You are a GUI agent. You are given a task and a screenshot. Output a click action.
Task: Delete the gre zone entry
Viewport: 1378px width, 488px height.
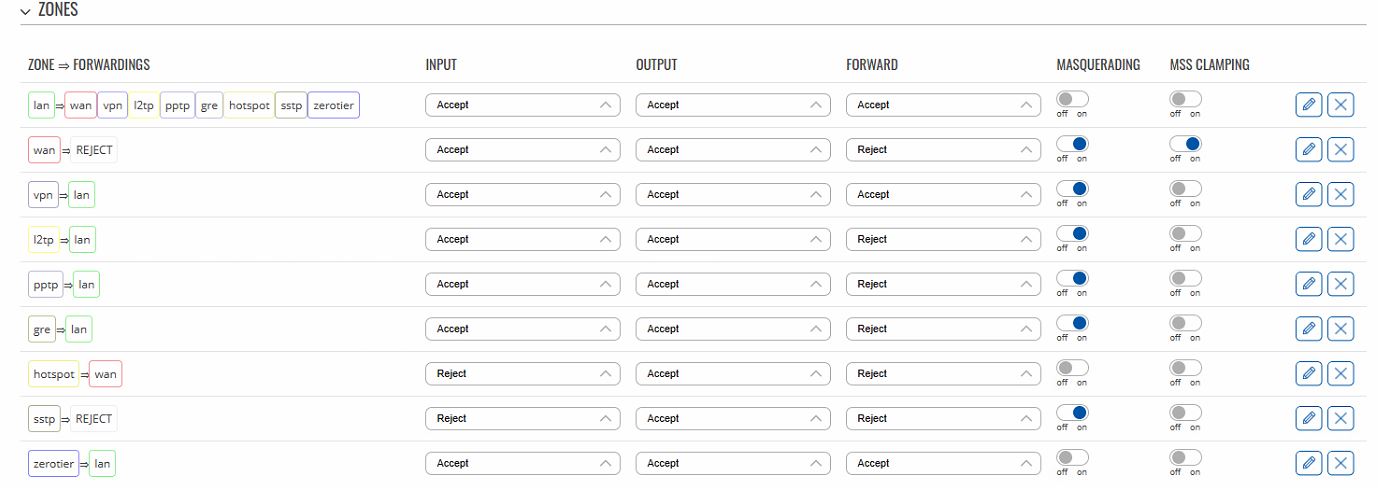pos(1341,329)
